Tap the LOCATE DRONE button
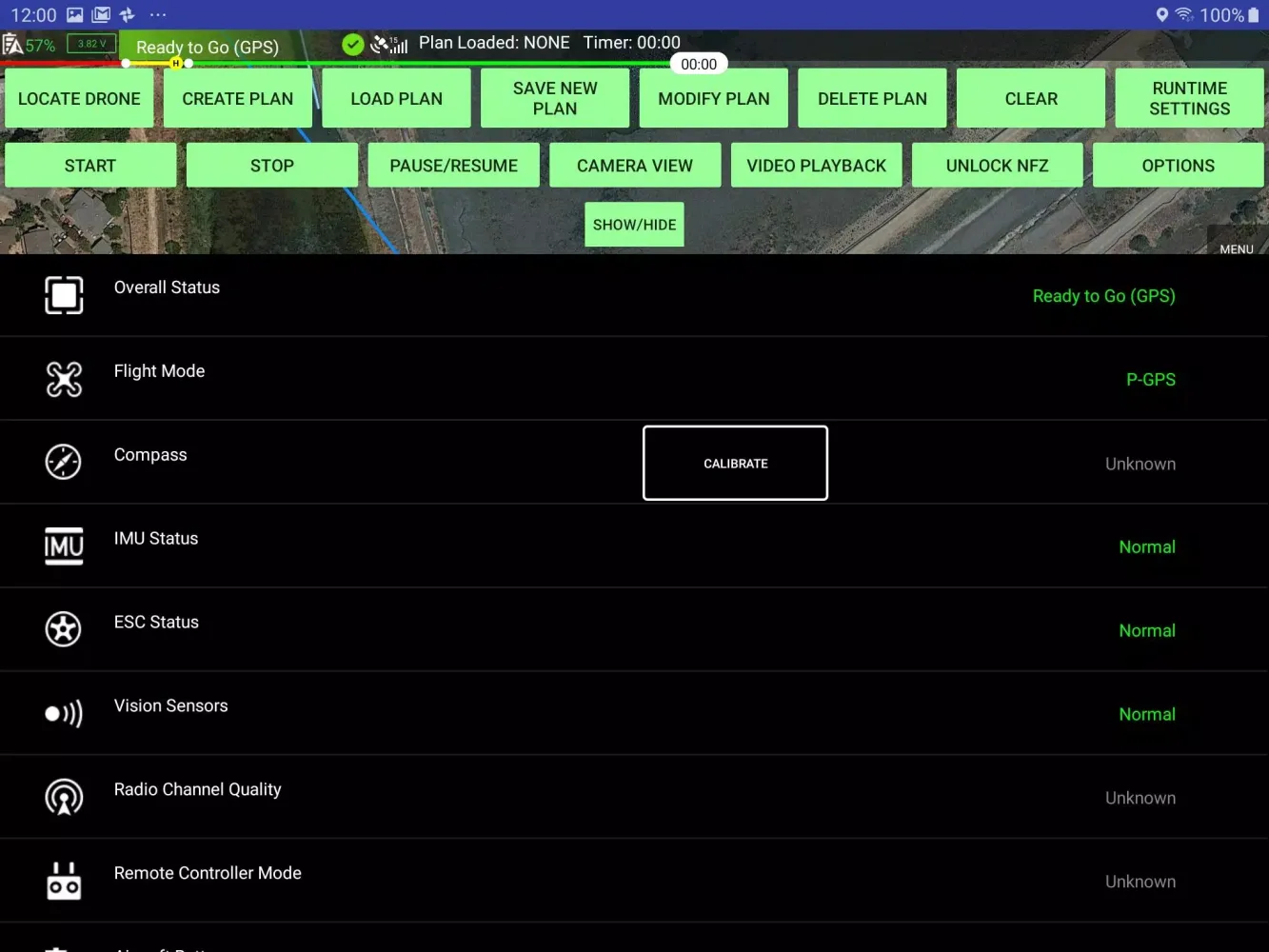The height and width of the screenshot is (952, 1269). [x=79, y=98]
